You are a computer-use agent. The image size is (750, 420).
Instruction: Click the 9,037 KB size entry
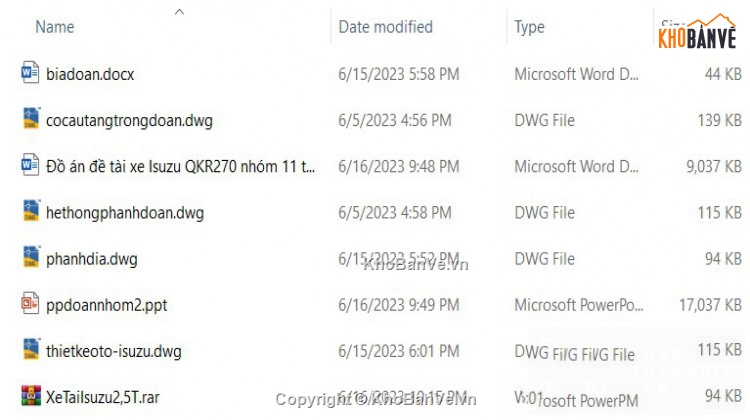(714, 166)
